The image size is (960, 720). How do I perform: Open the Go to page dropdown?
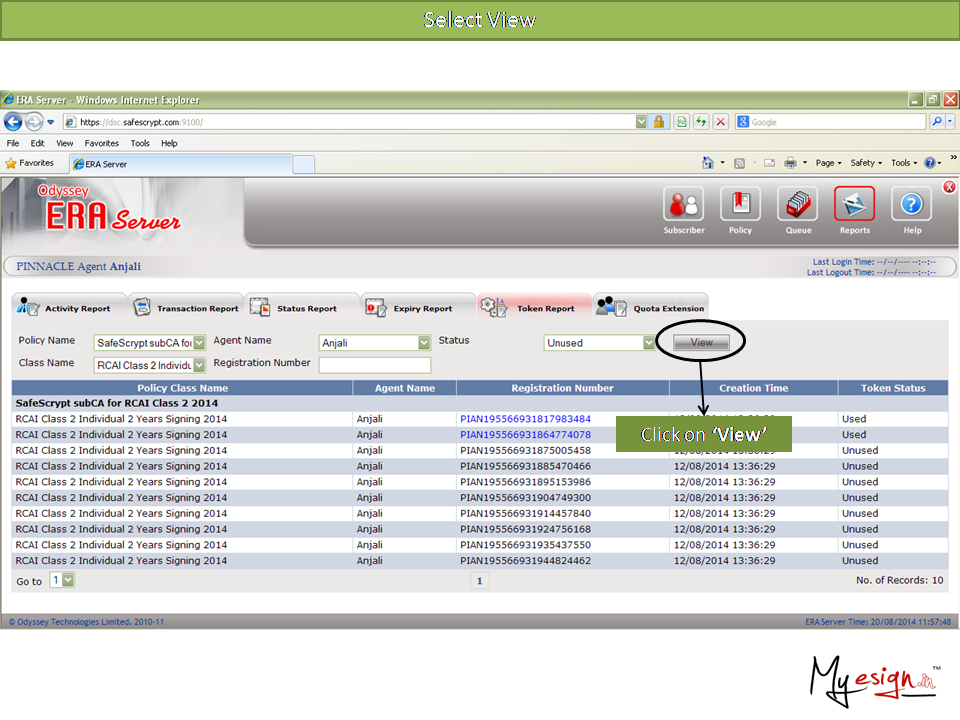tap(68, 580)
